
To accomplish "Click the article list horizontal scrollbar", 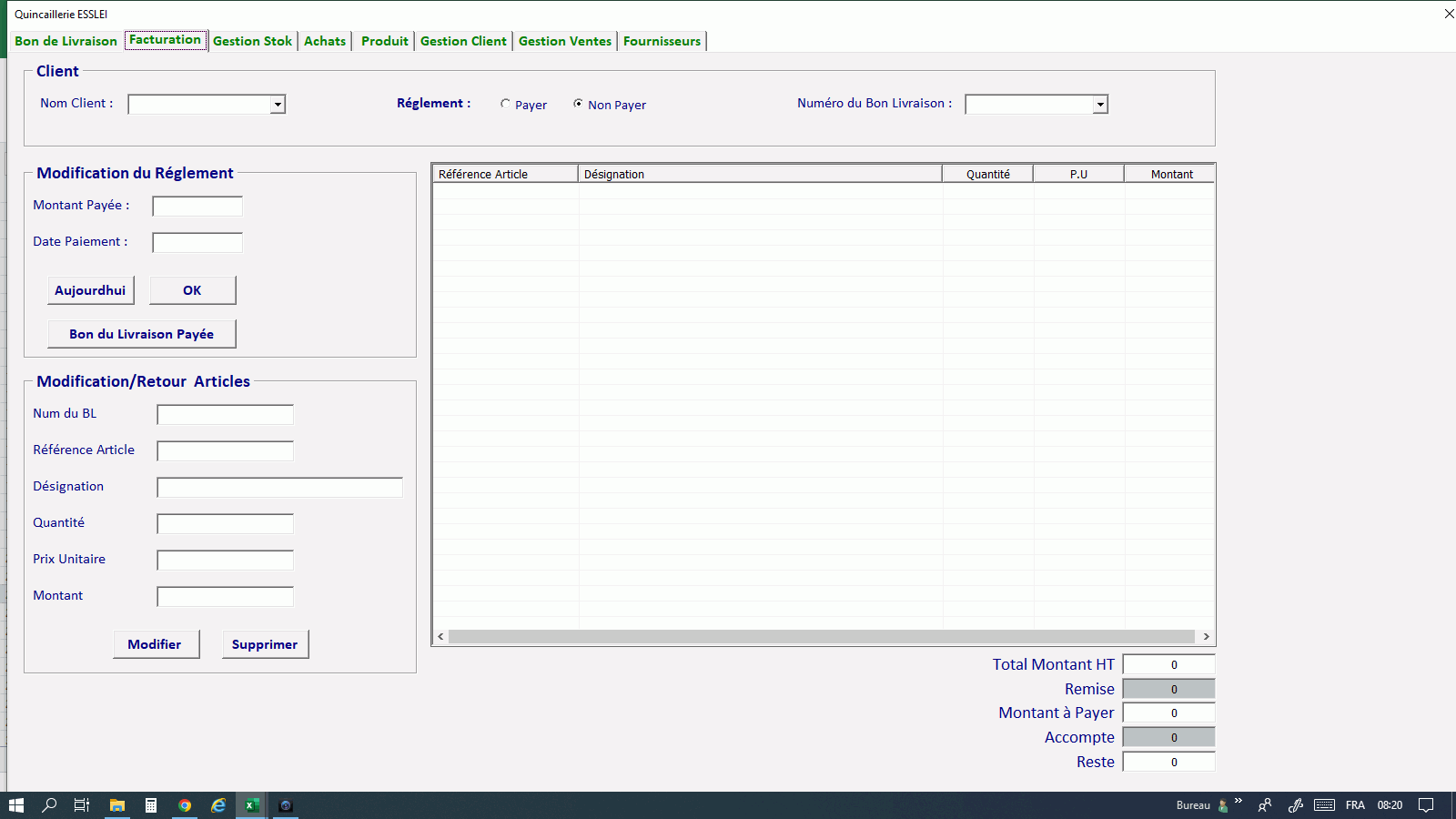I will pos(821,637).
